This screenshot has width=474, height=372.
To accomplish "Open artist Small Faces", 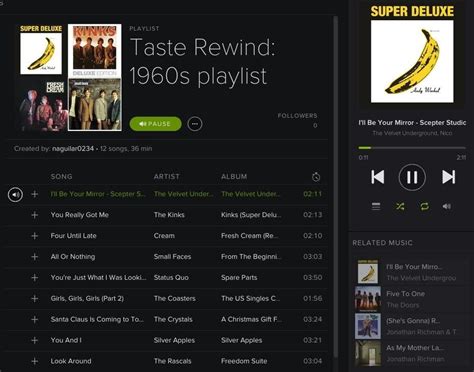I will pos(172,257).
